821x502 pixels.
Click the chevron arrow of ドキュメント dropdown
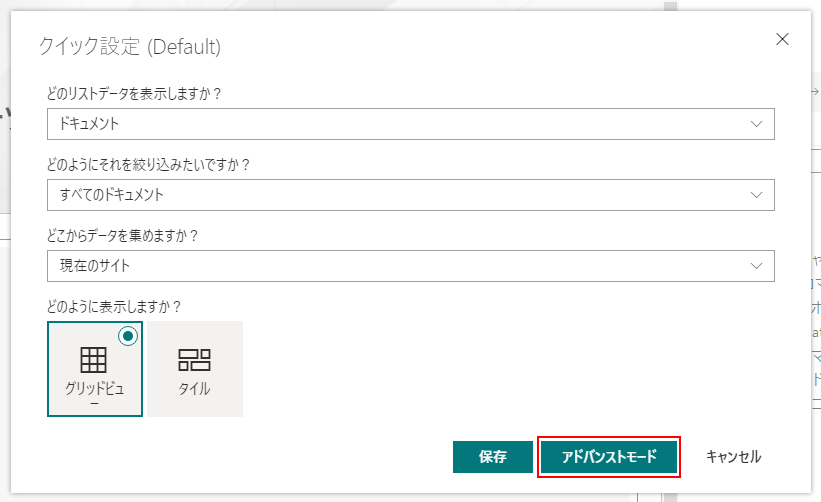[x=756, y=124]
